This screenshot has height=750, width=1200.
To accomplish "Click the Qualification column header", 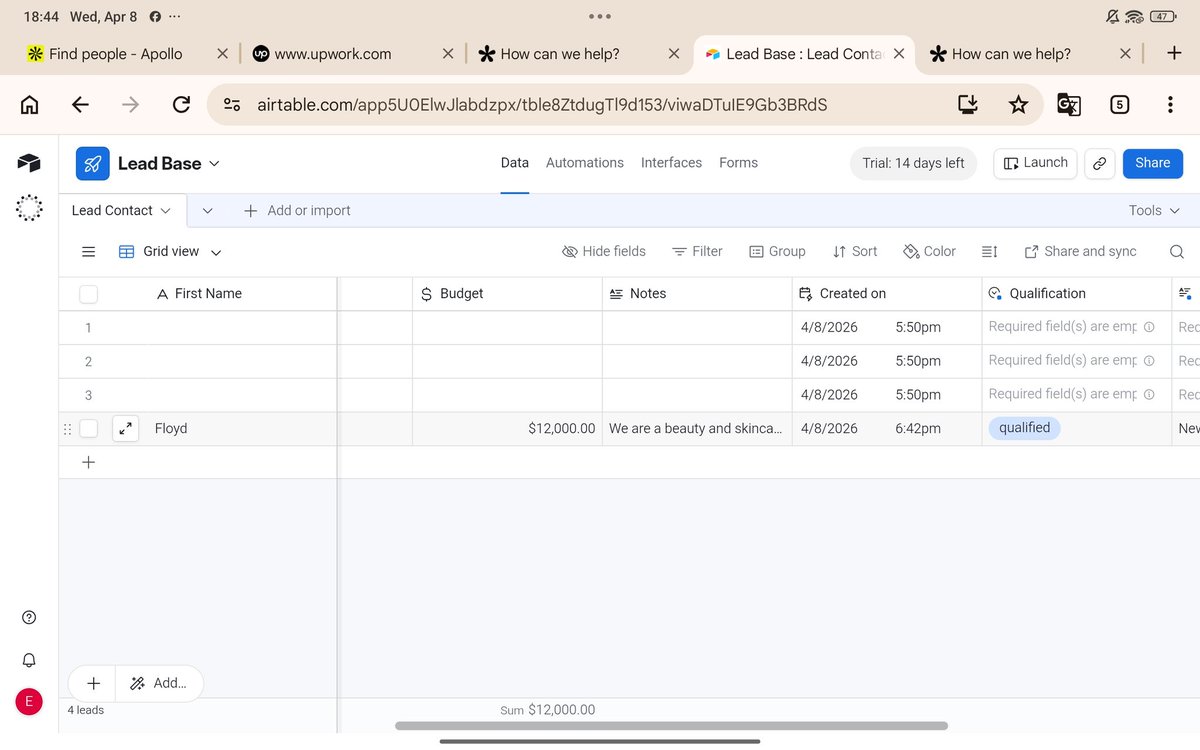I will point(1077,294).
